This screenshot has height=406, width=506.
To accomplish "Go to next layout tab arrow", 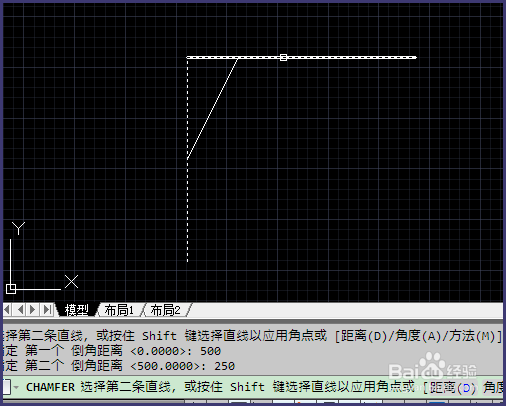I will point(33,310).
